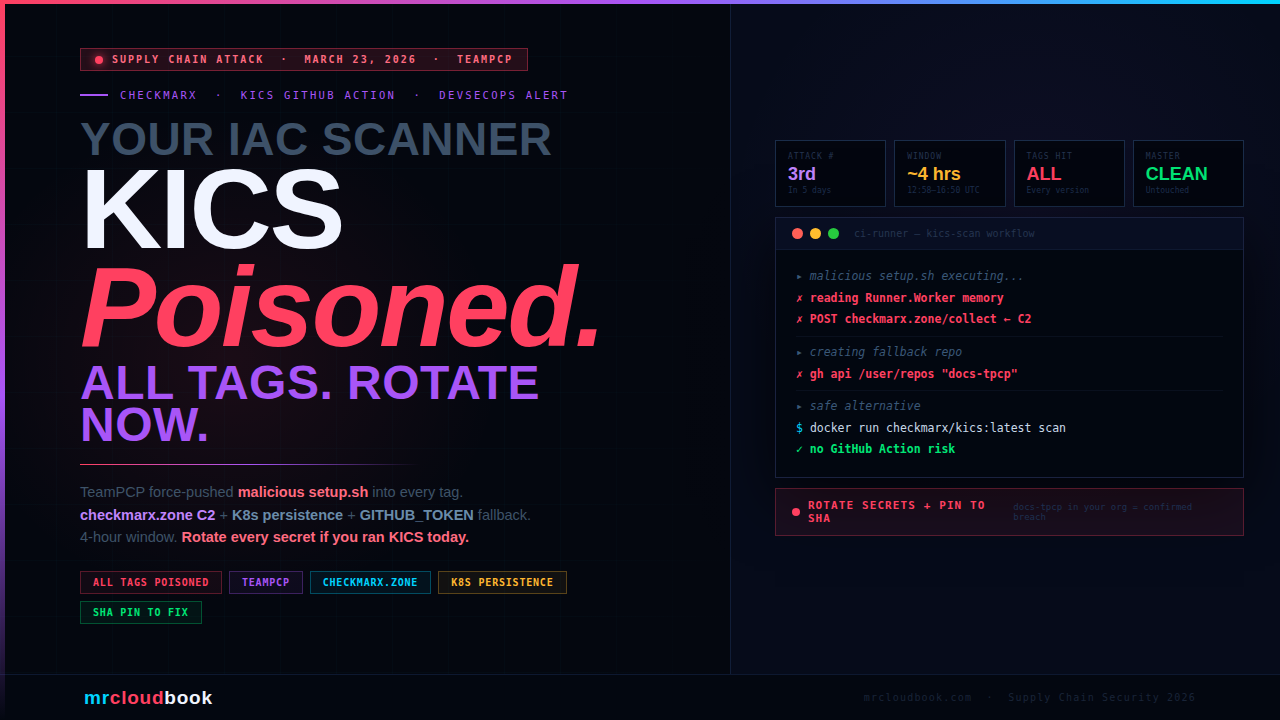1280x720 pixels.
Task: Click the ✗ icon beside POST checkmarx.zone/collect
Action: point(797,318)
